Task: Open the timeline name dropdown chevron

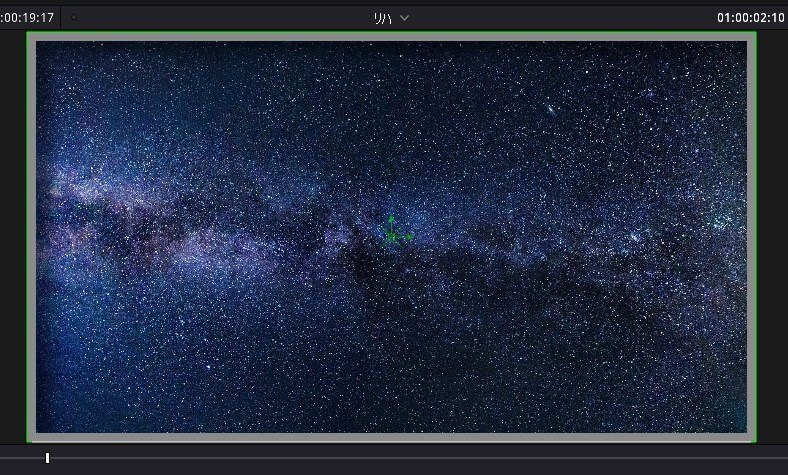Action: coord(405,18)
